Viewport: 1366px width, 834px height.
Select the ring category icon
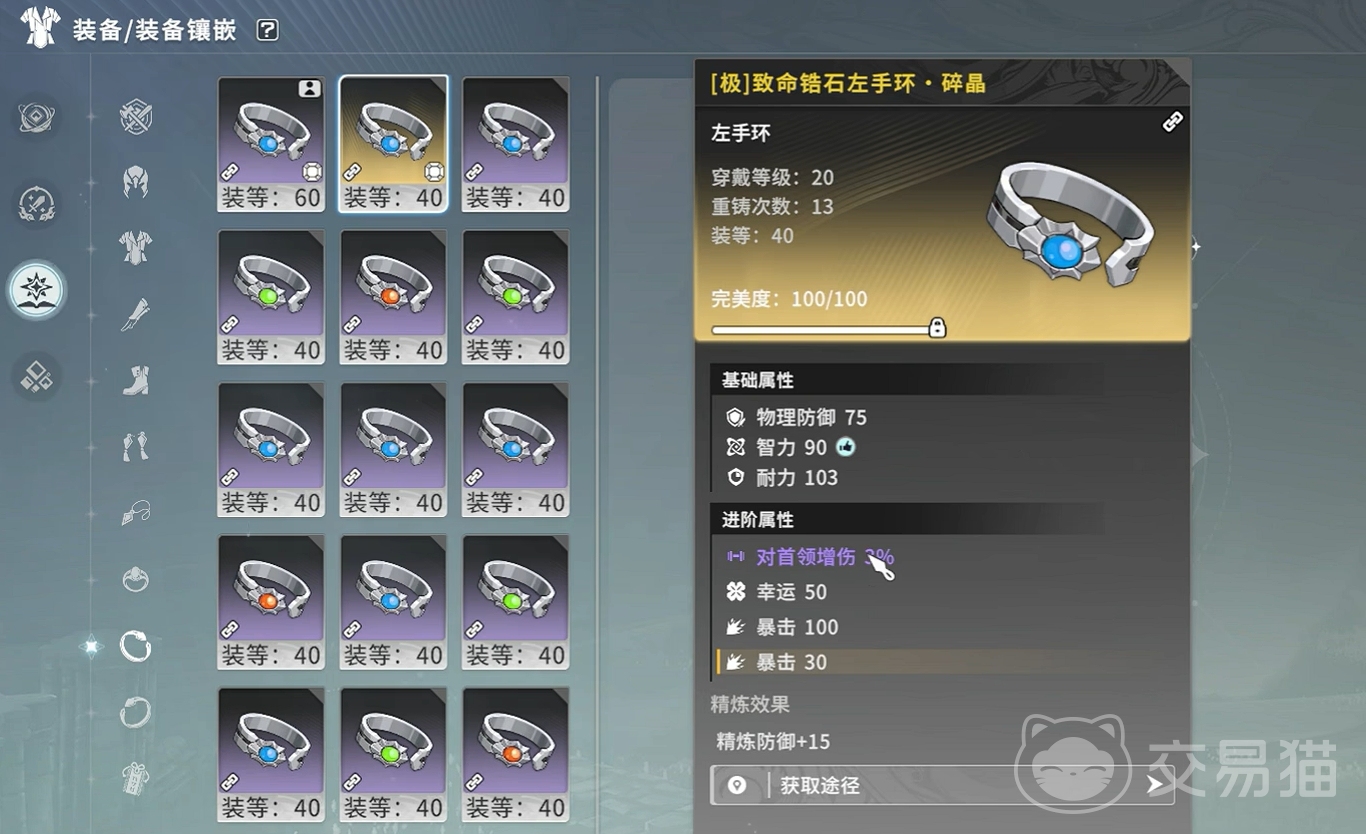[x=135, y=579]
